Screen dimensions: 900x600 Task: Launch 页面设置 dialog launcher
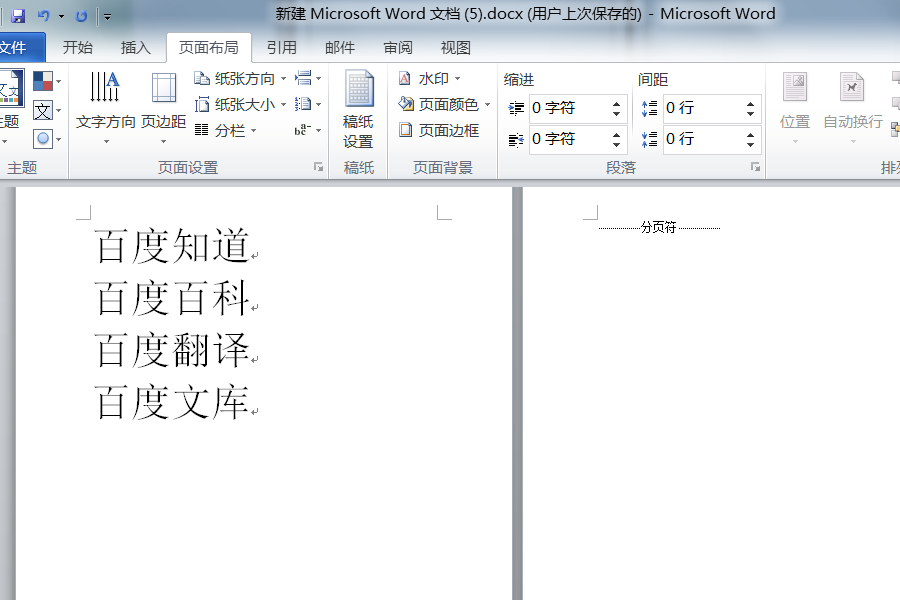point(318,167)
